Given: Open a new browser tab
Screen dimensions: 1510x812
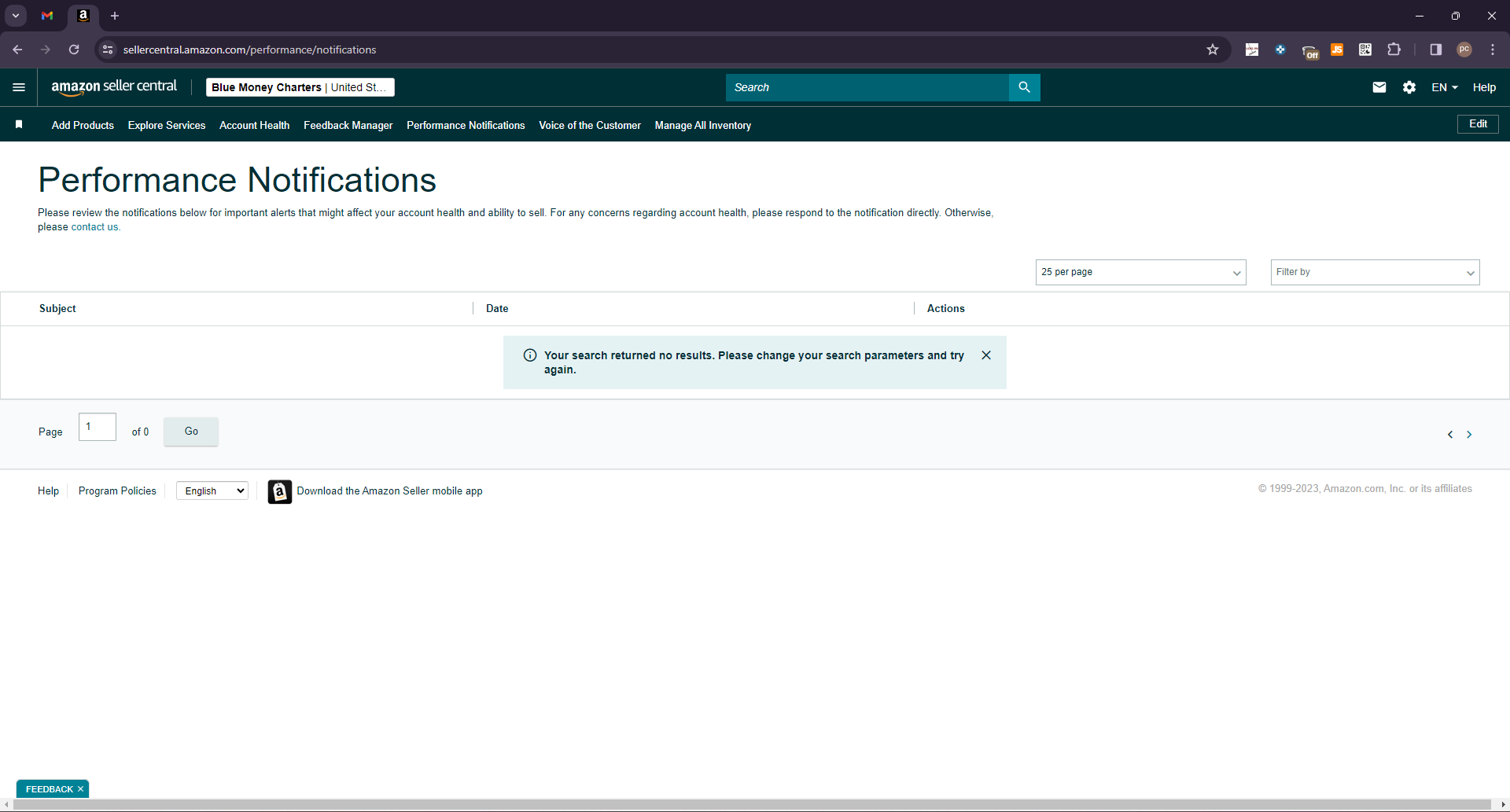Looking at the screenshot, I should coord(115,16).
